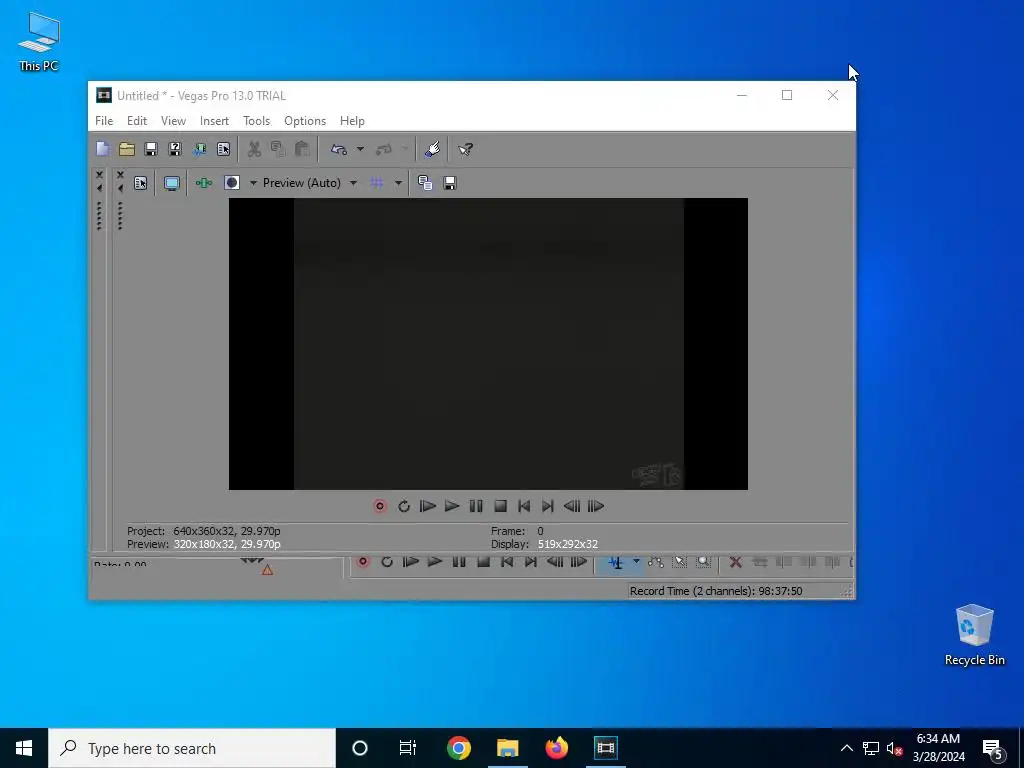1024x768 pixels.
Task: Expand the Overlays dropdown arrow
Action: pyautogui.click(x=398, y=183)
